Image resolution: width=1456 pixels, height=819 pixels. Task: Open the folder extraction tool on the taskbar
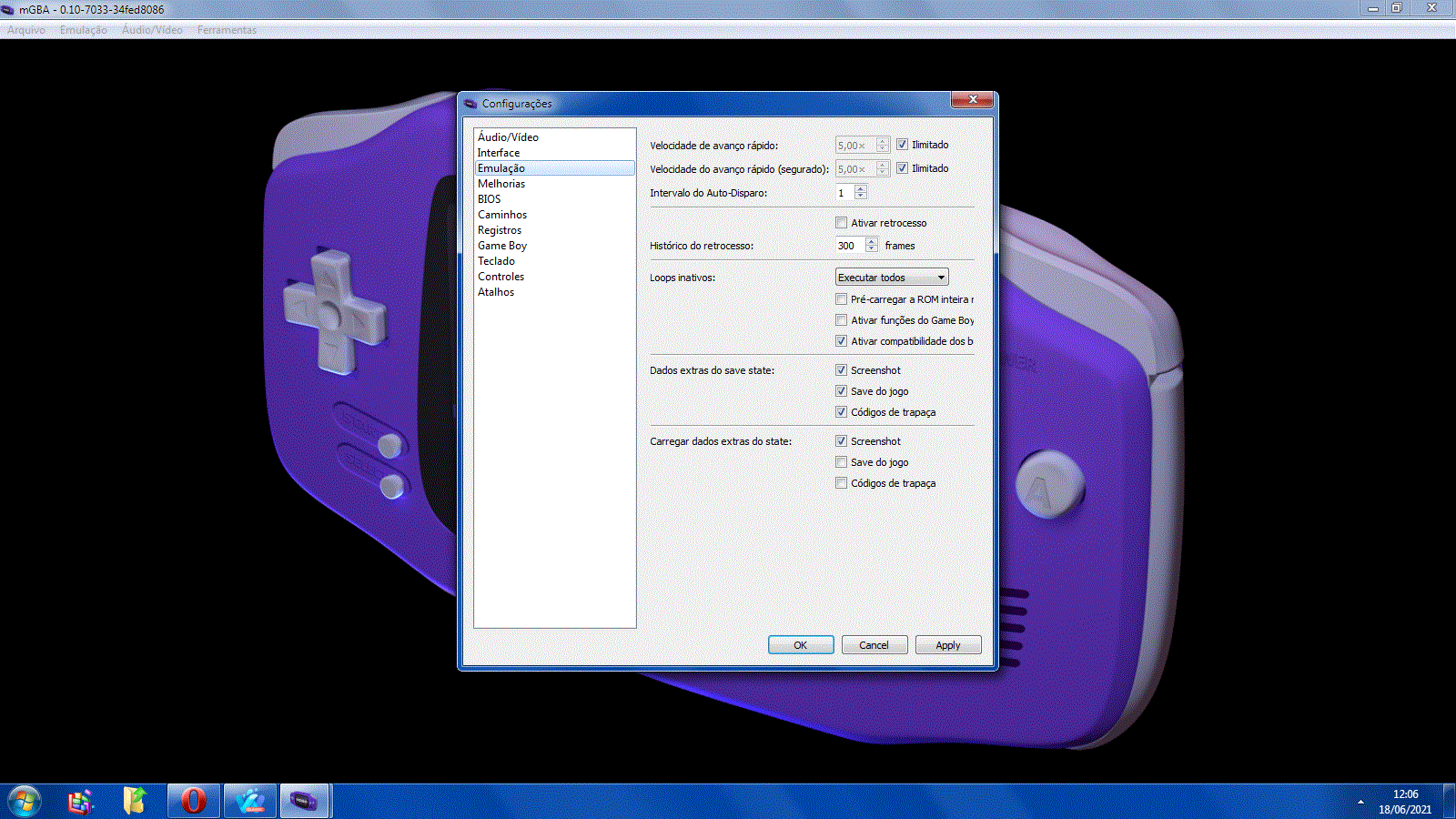(135, 800)
